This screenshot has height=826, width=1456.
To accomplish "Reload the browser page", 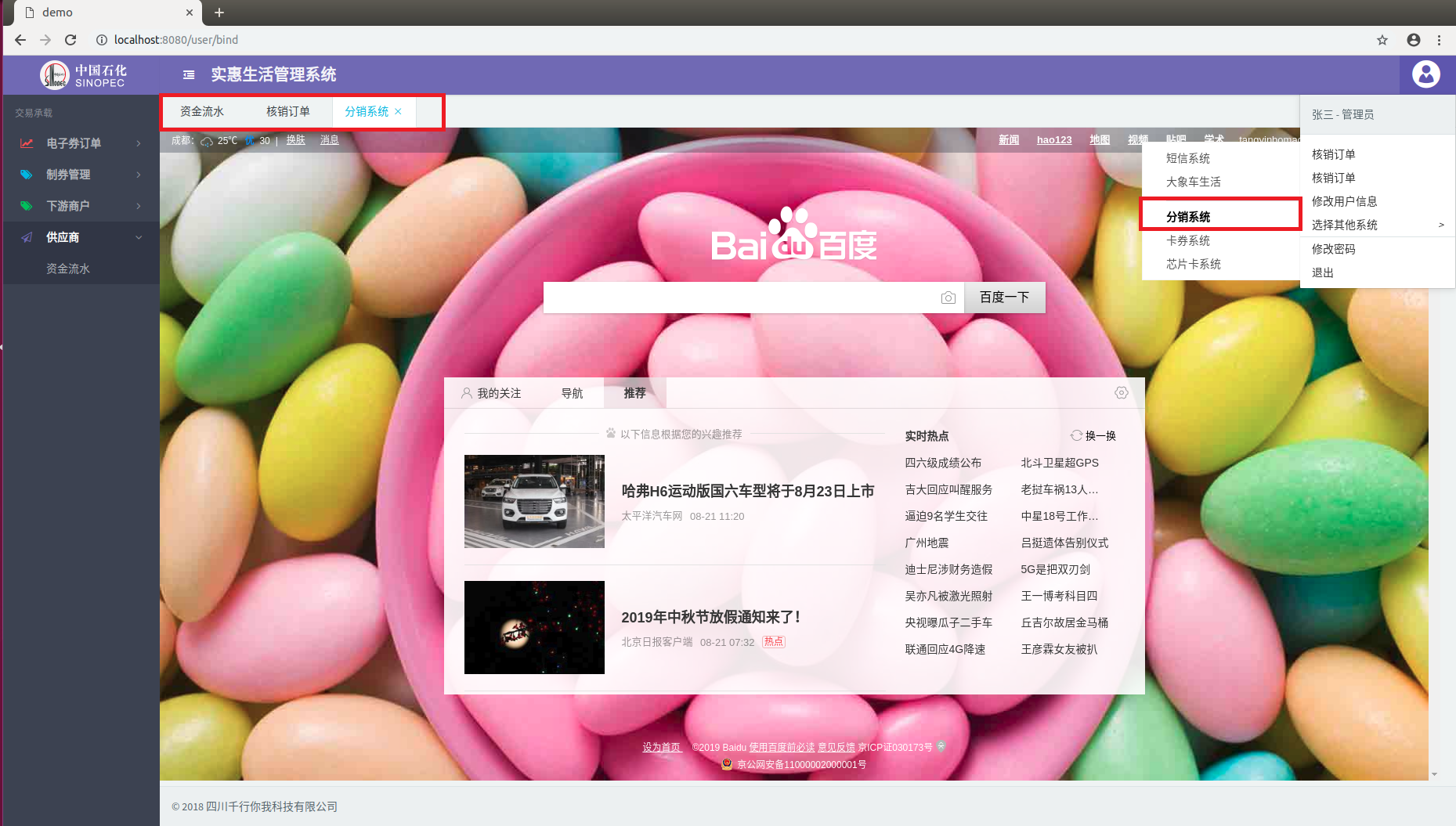I will (x=70, y=40).
